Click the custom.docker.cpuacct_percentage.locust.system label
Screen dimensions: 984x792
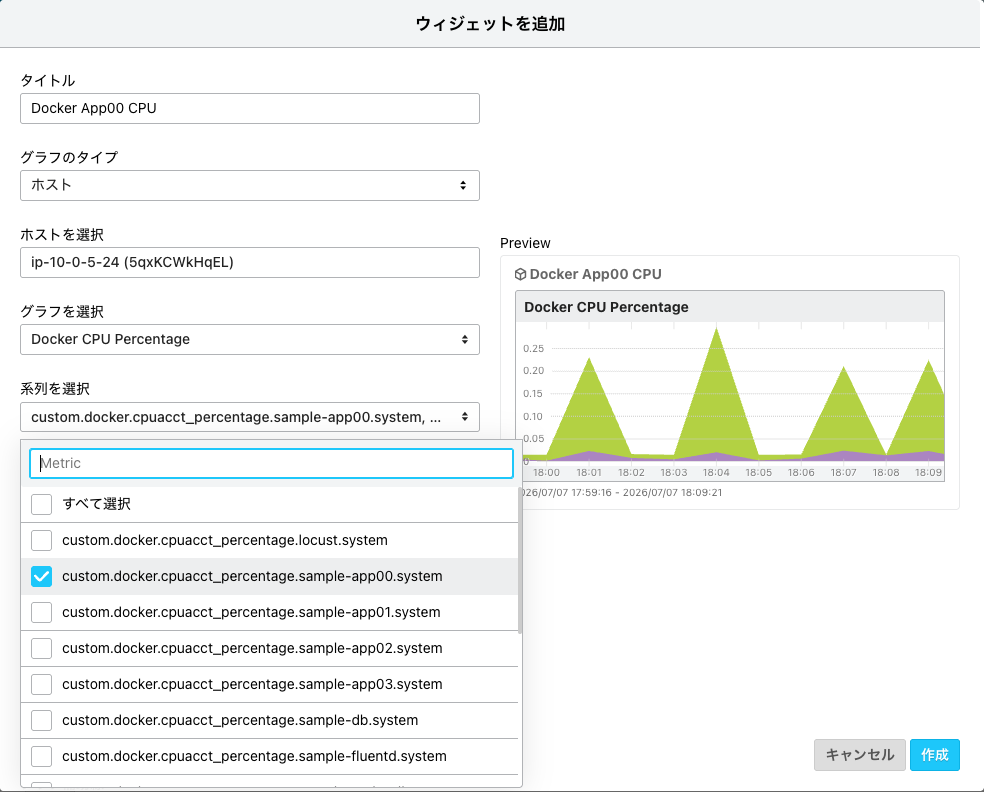click(x=225, y=540)
